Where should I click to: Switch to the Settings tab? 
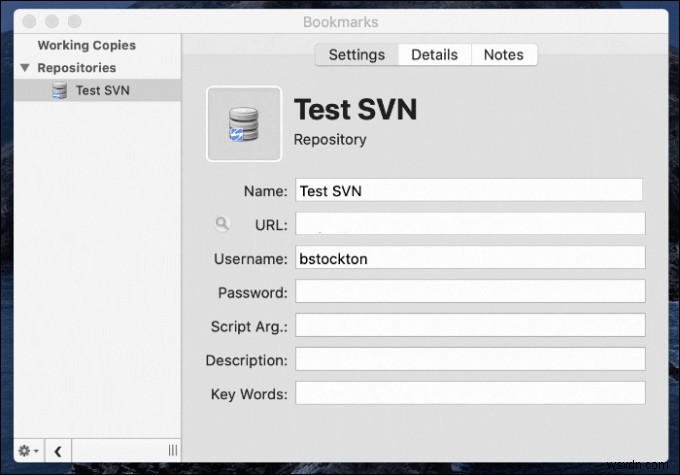[x=357, y=55]
